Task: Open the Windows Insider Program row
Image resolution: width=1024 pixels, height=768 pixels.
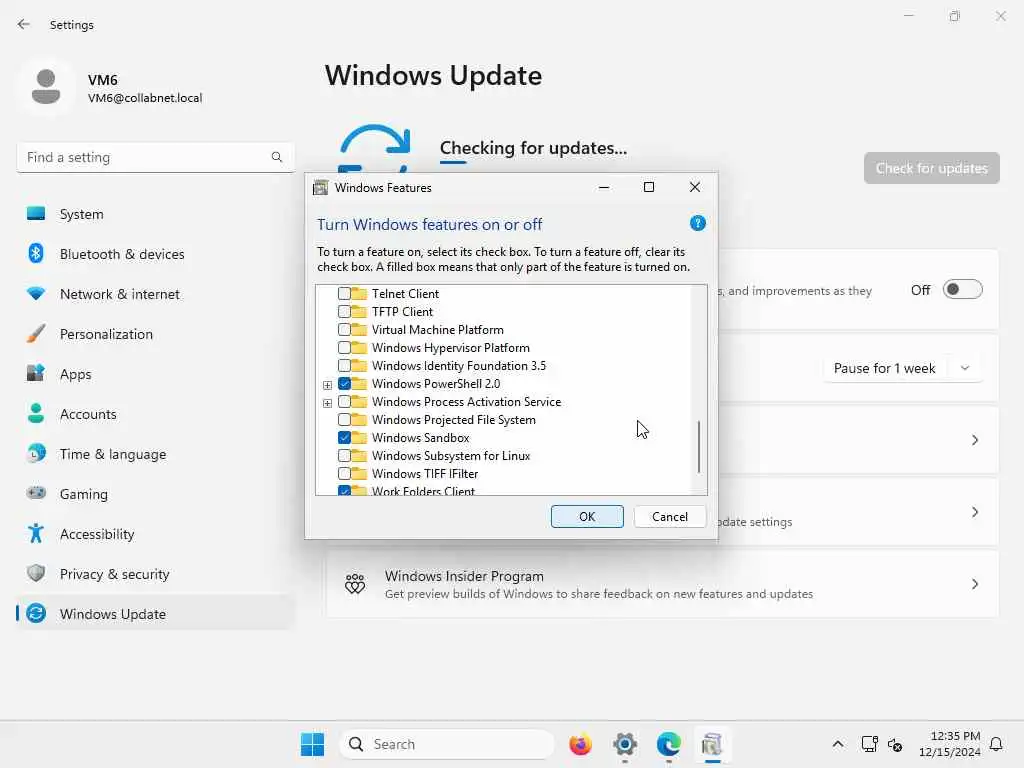Action: [662, 584]
